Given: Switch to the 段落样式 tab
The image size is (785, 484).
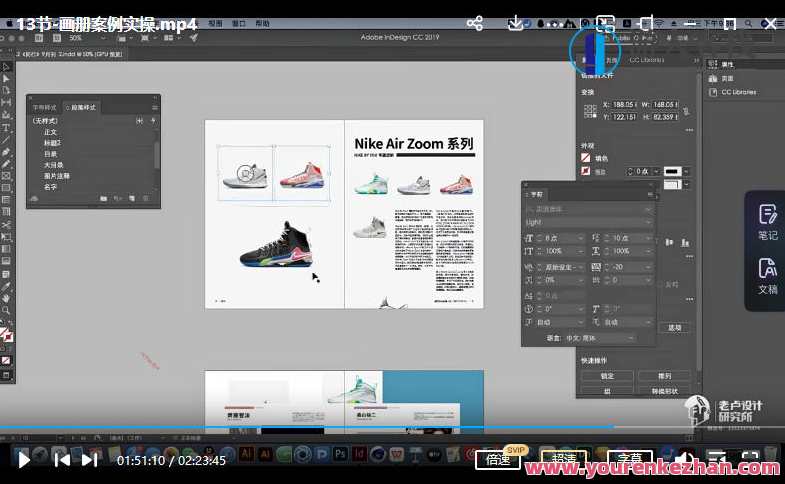Looking at the screenshot, I should 81,107.
